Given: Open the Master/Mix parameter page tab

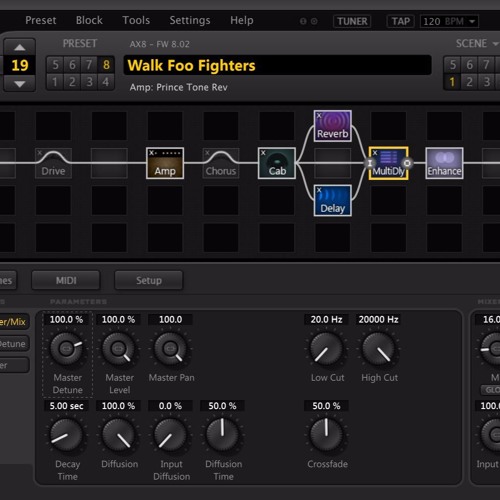Looking at the screenshot, I should point(14,322).
